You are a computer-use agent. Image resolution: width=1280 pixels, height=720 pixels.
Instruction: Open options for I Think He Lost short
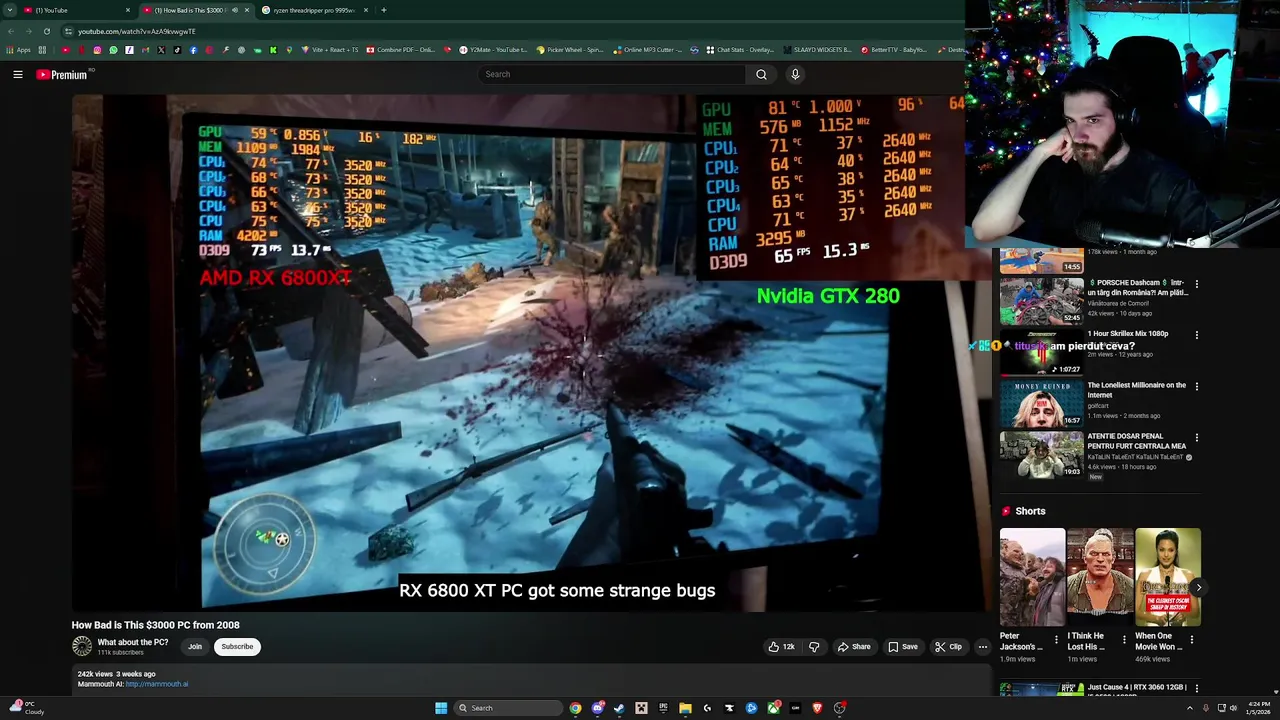coord(1124,639)
